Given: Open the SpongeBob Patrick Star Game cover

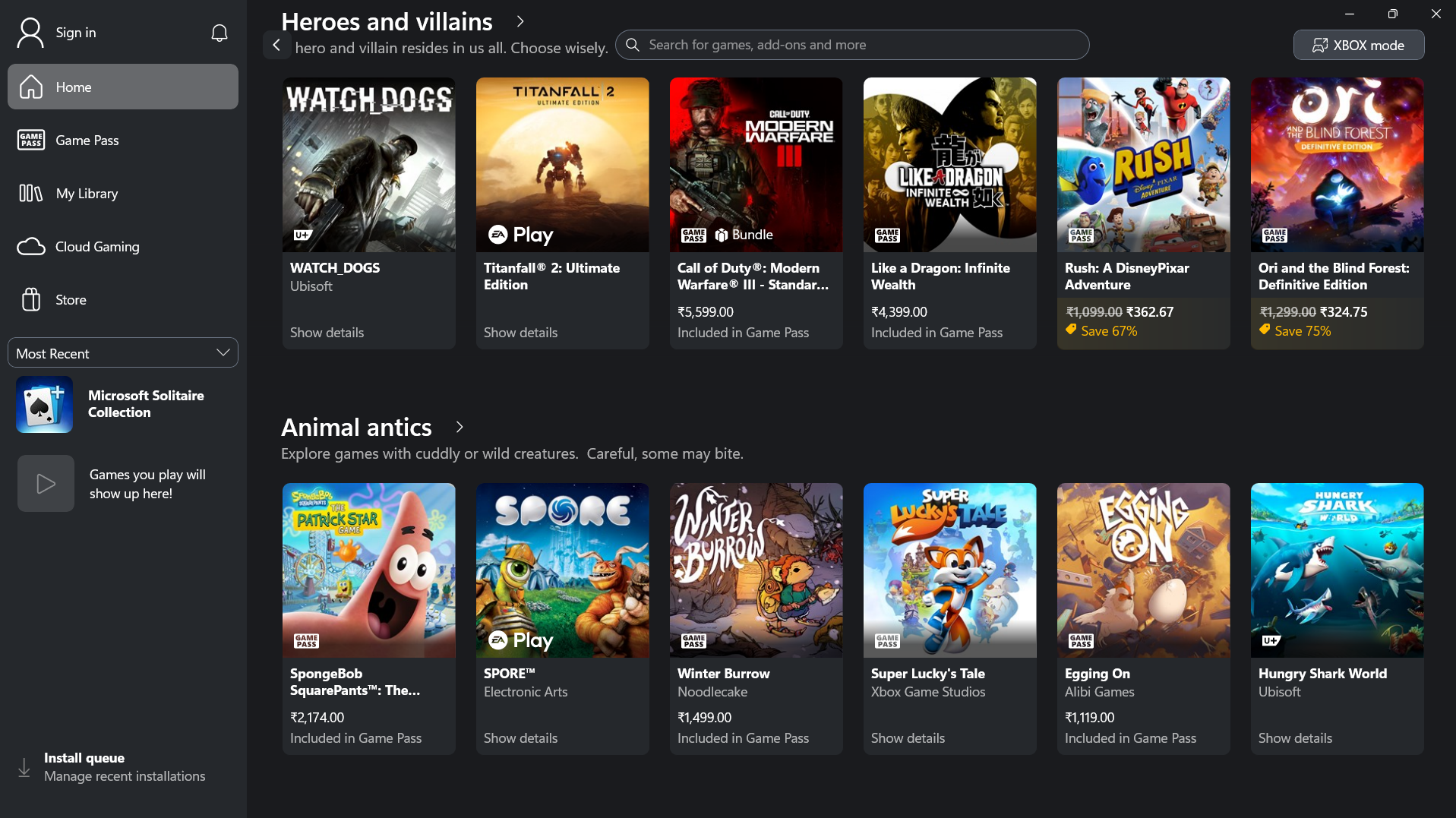Looking at the screenshot, I should 369,570.
